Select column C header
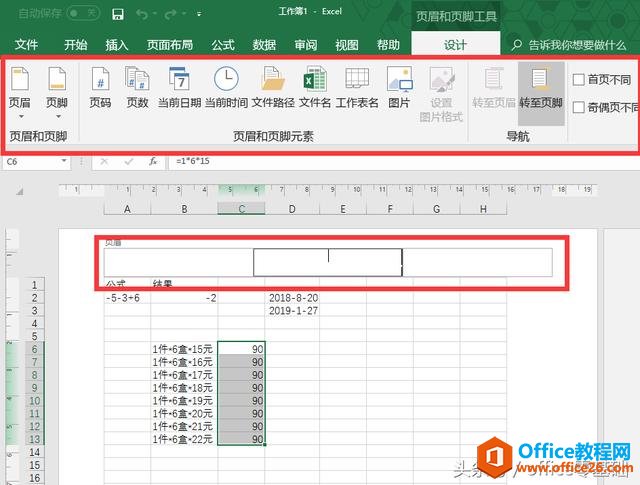The width and height of the screenshot is (640, 485). click(x=241, y=209)
